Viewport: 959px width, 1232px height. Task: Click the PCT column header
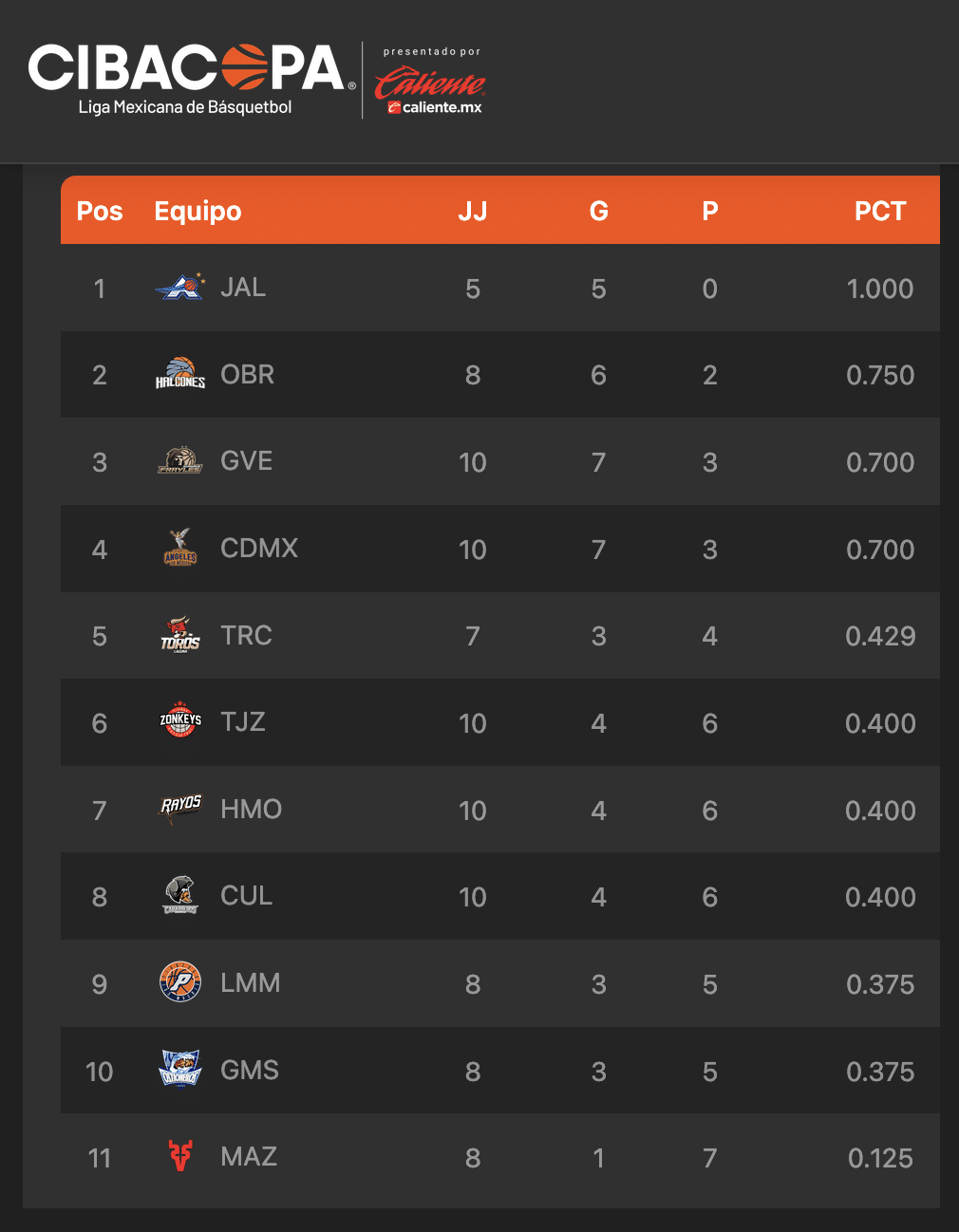[880, 211]
